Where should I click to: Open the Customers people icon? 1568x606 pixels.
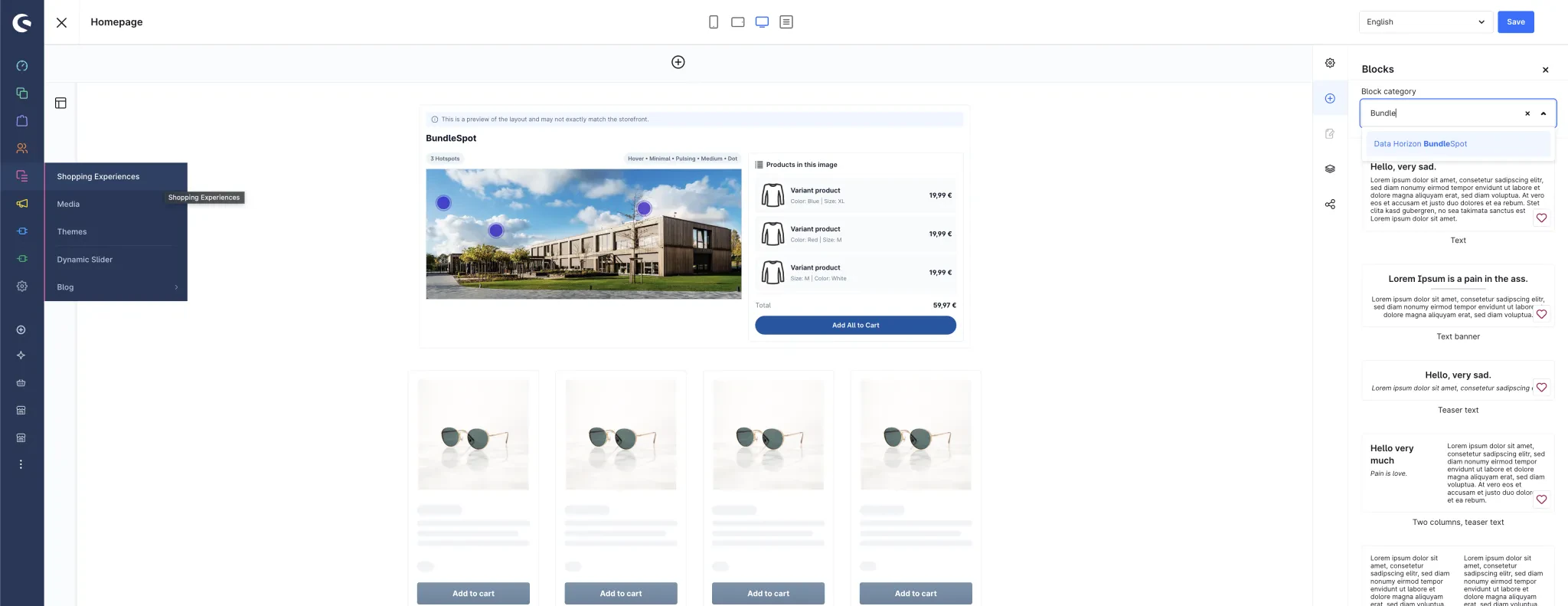coord(22,149)
